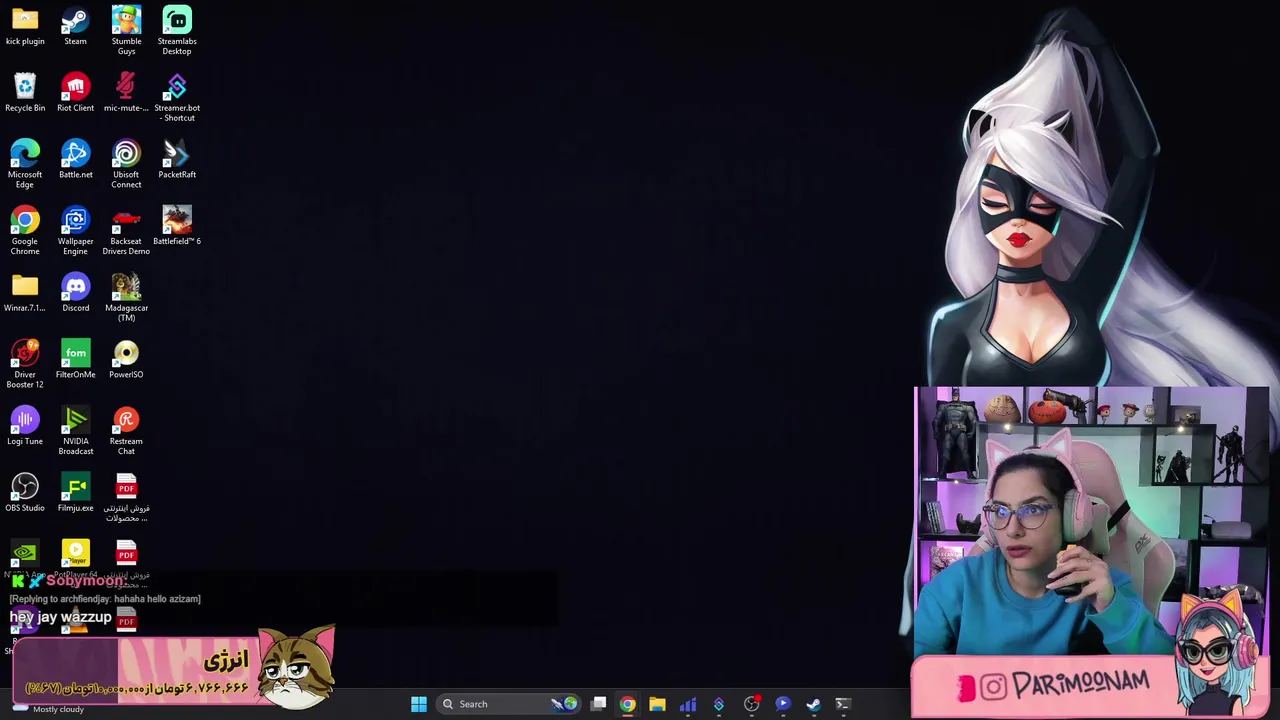Open the PDF file beside Filmju.exe

tap(126, 497)
